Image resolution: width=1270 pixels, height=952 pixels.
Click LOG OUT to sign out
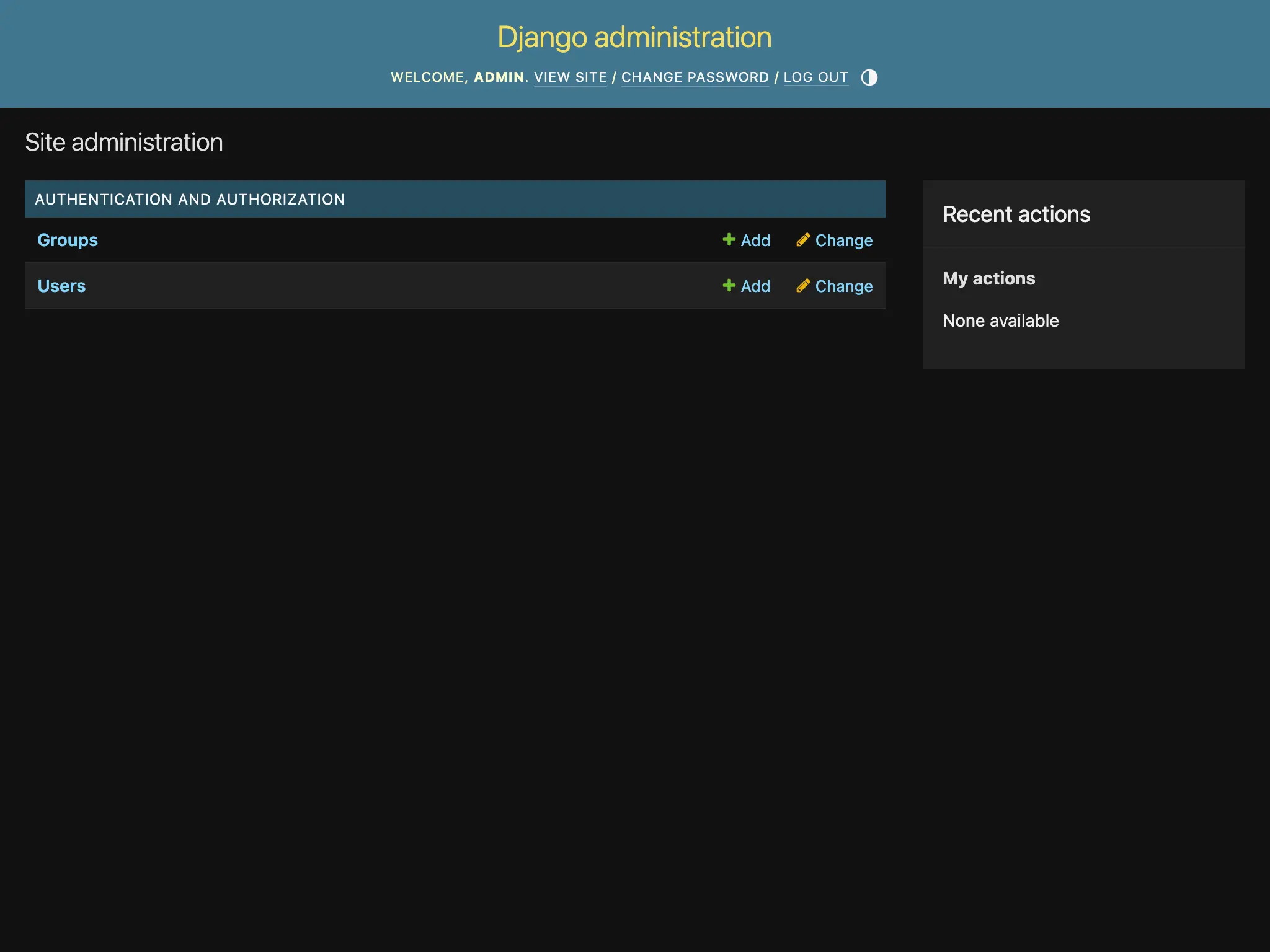point(816,77)
